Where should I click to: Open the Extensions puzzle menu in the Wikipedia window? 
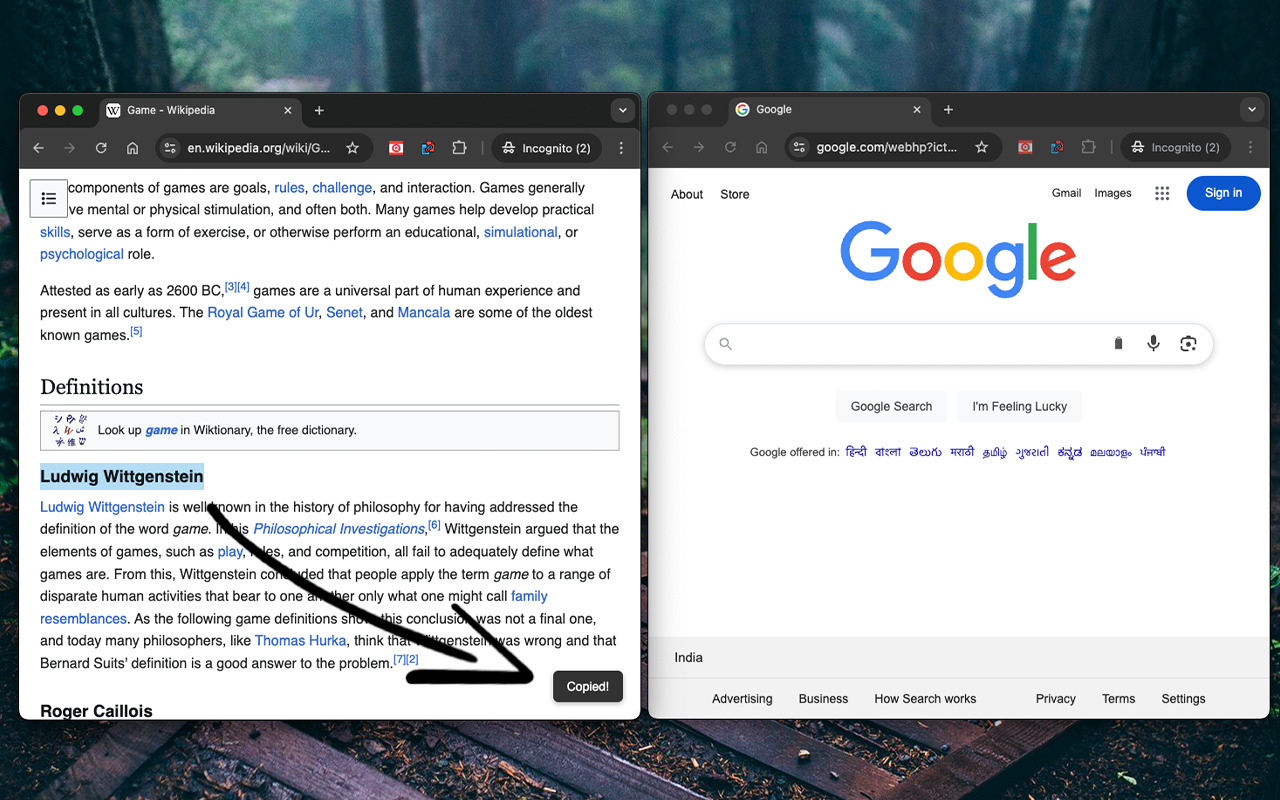point(459,148)
